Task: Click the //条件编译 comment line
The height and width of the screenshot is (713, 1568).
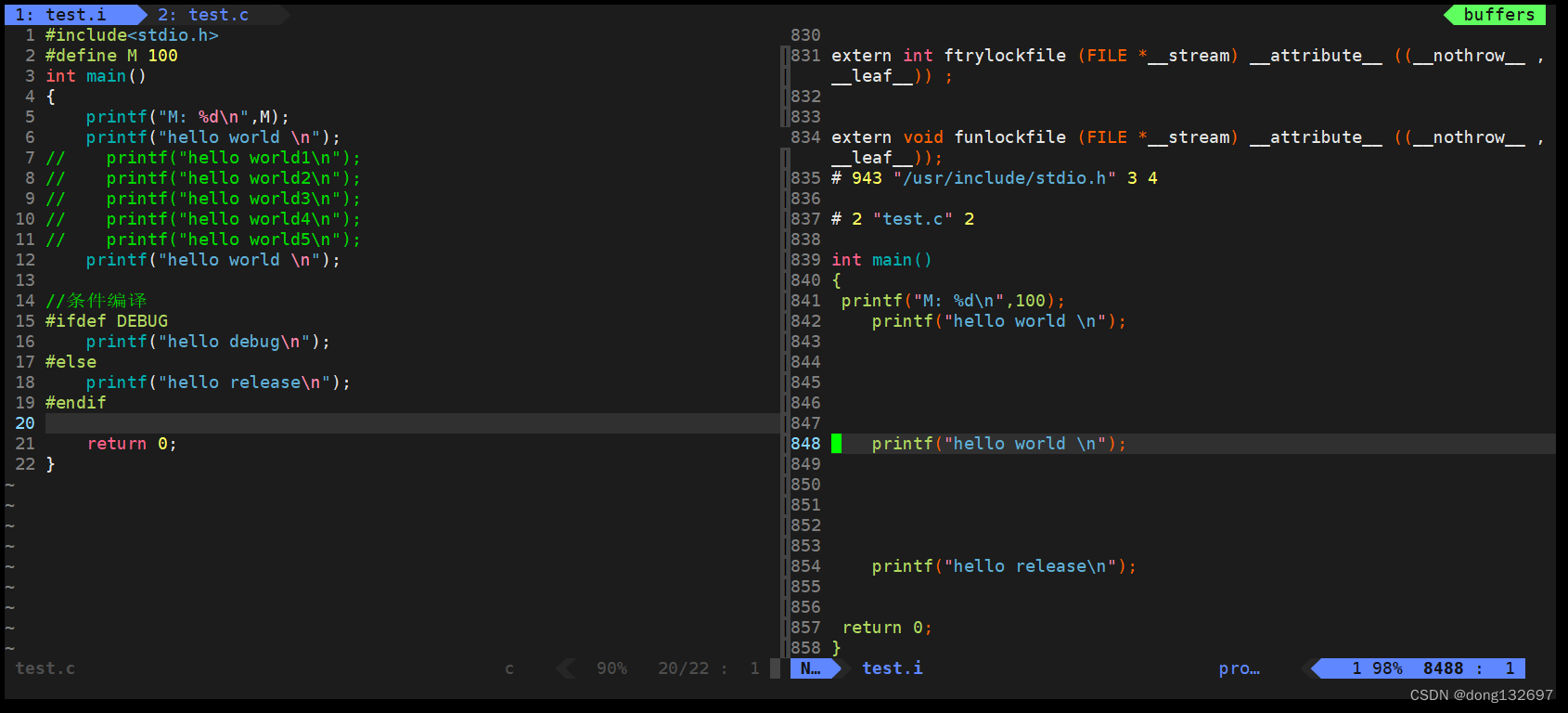Action: point(96,301)
